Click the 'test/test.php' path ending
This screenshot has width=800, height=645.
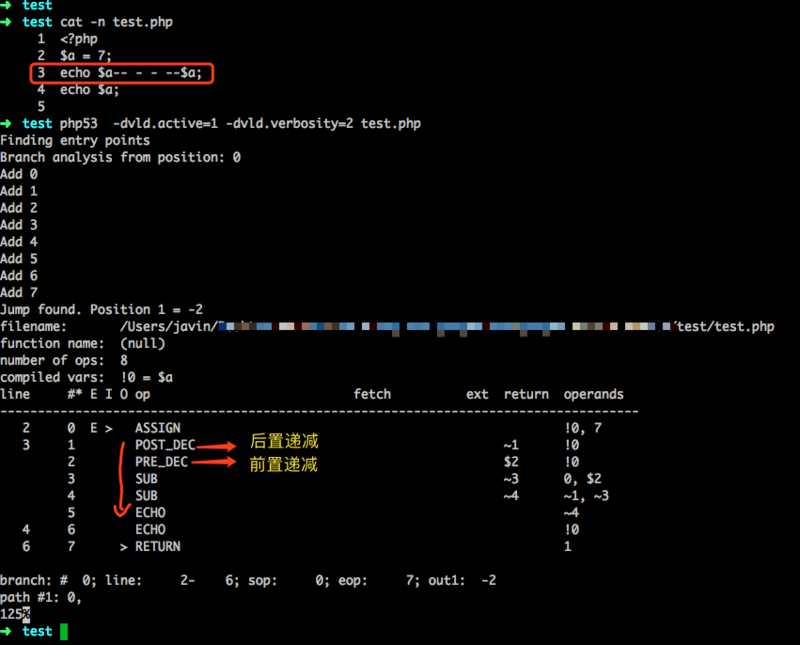pyautogui.click(x=726, y=327)
